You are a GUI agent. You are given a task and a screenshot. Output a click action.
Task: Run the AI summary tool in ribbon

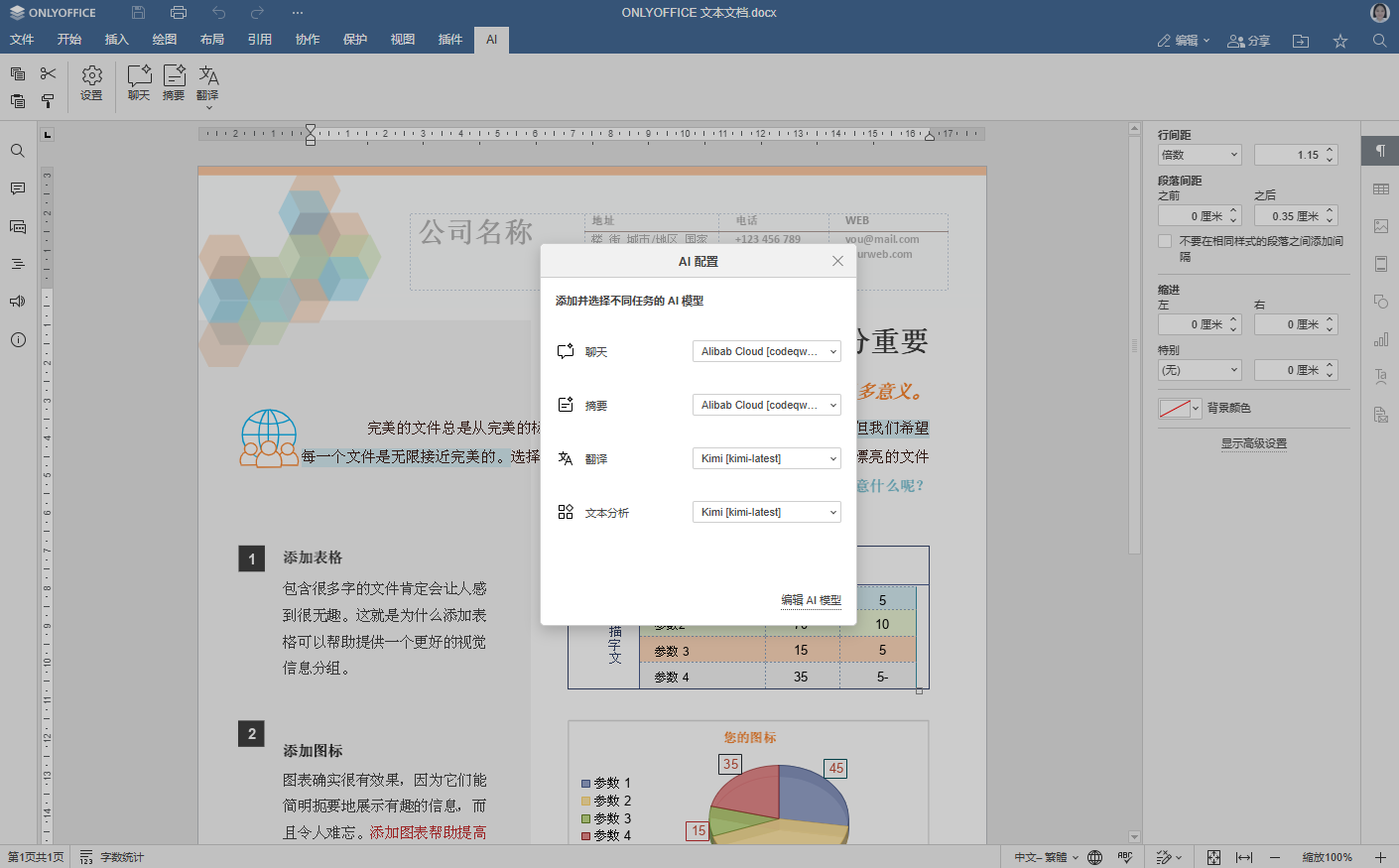[x=174, y=83]
